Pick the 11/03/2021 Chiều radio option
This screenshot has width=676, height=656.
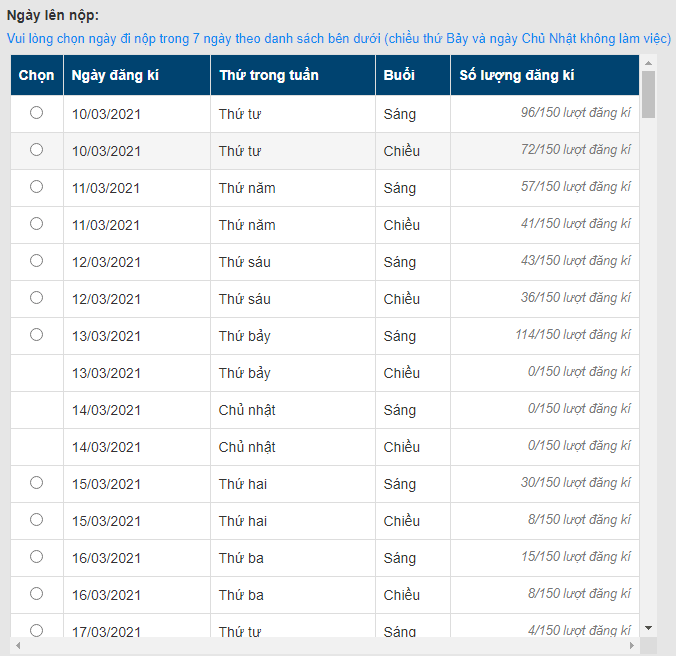[x=37, y=224]
